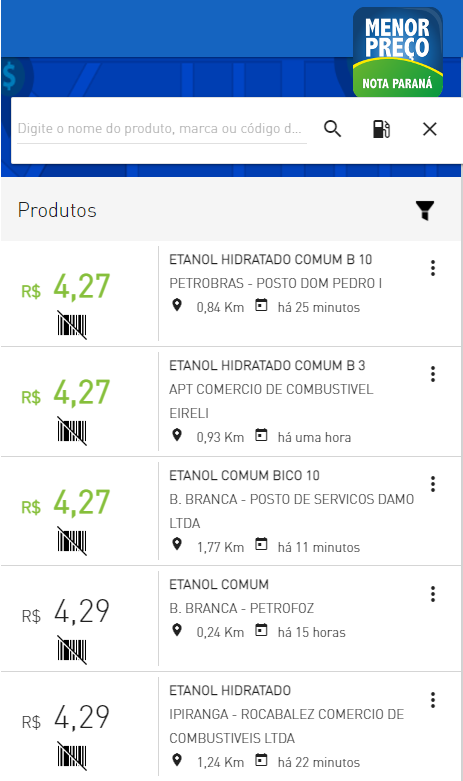The image size is (463, 781).
Task: Click the product search text field
Action: click(x=162, y=129)
